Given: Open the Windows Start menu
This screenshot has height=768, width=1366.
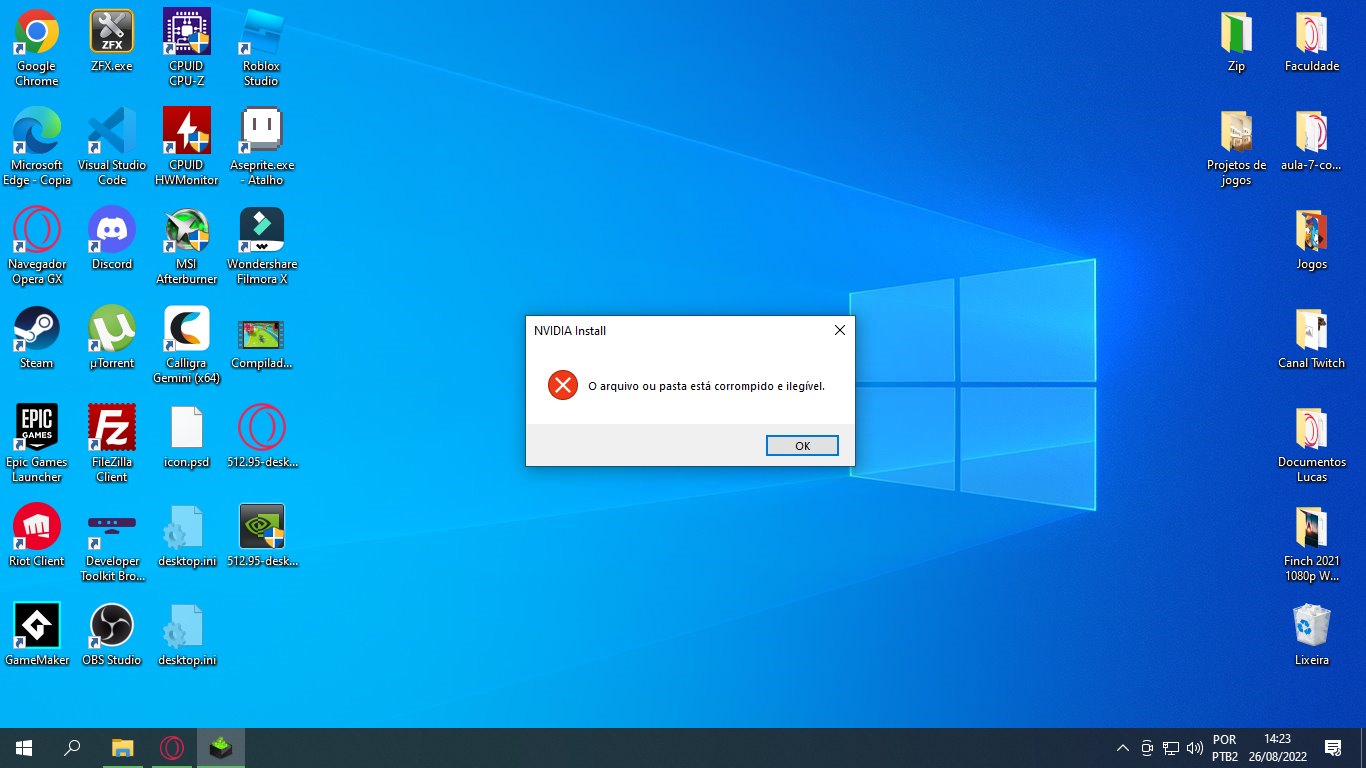Looking at the screenshot, I should pos(24,748).
